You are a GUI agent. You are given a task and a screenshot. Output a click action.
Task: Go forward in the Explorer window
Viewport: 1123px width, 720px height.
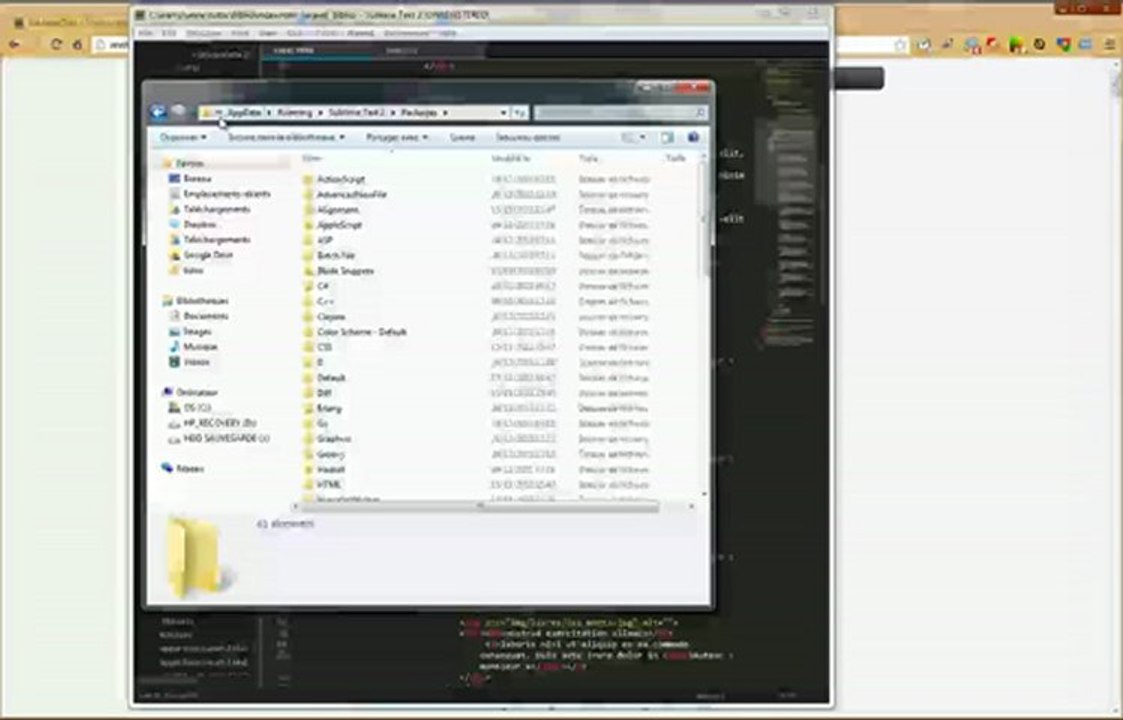tap(179, 112)
